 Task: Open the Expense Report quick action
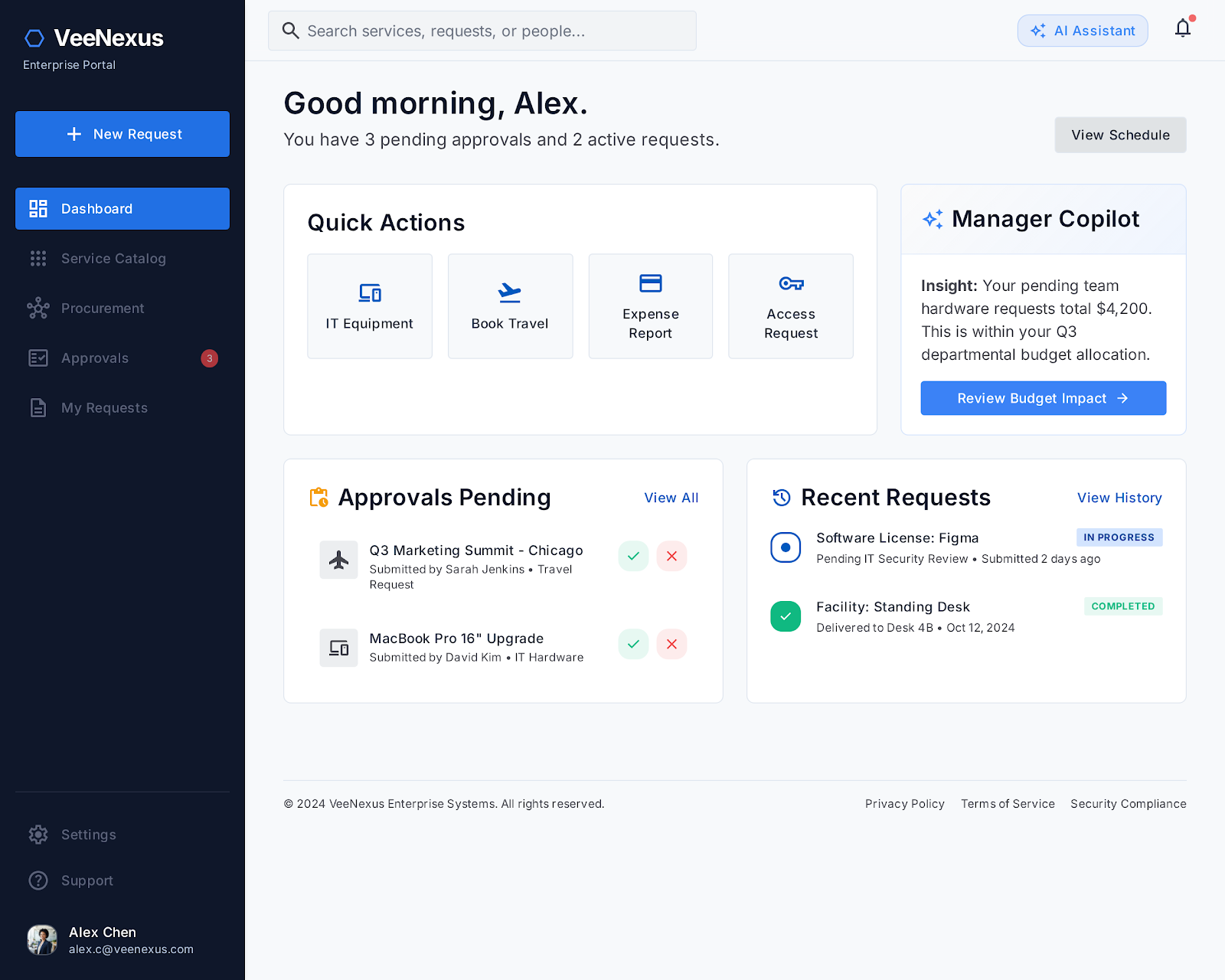click(x=651, y=306)
